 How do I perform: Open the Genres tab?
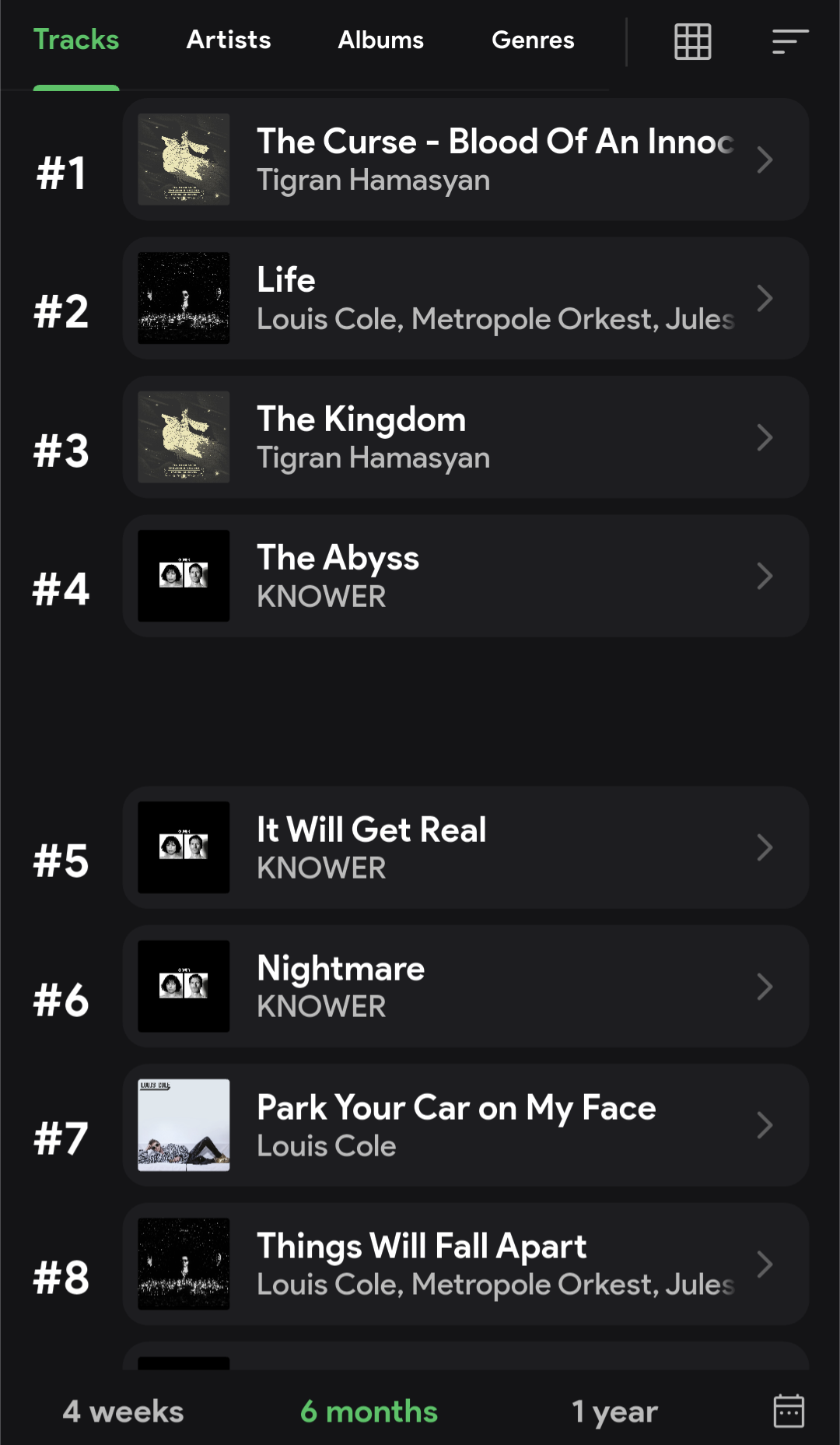(533, 40)
